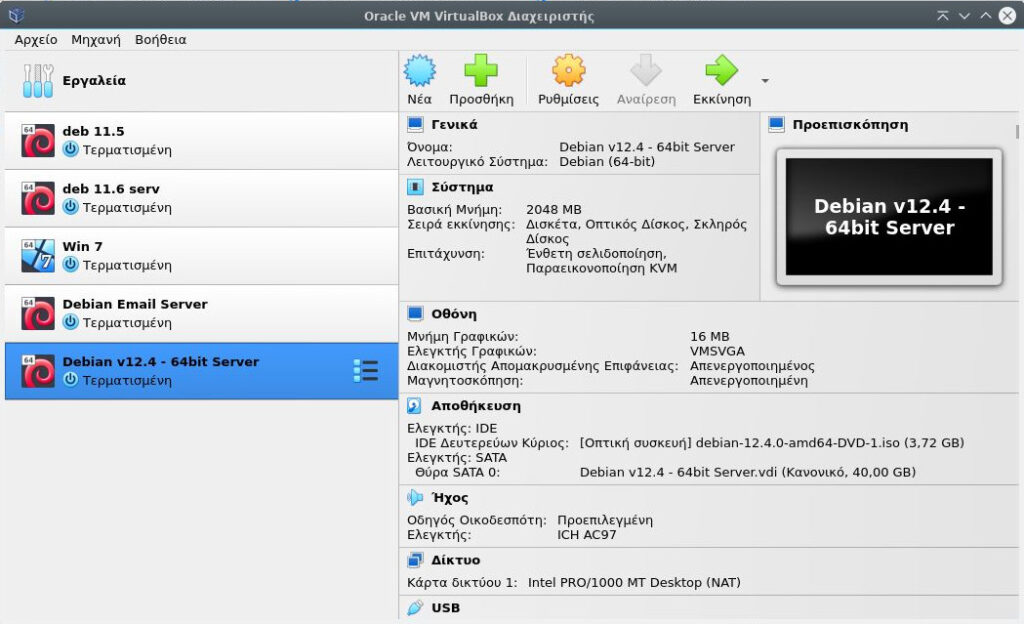Open the Αρχείο menu
Viewport: 1024px width, 624px height.
pyautogui.click(x=35, y=40)
